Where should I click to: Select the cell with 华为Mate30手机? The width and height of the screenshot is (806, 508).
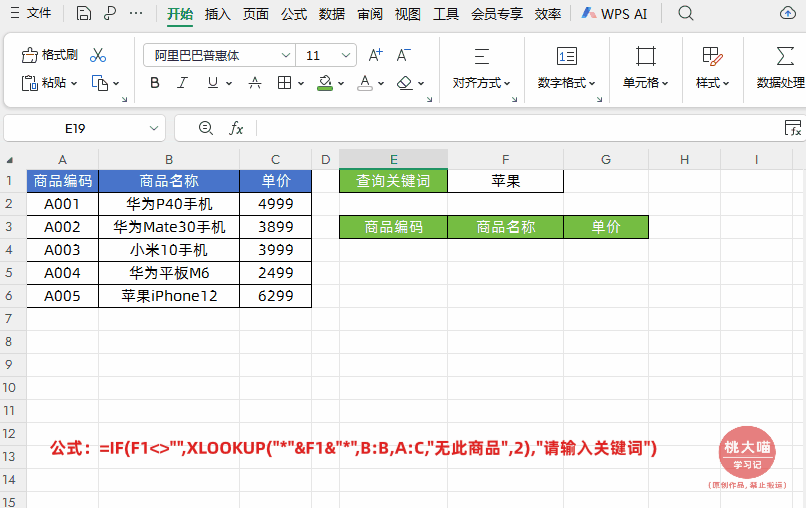[x=169, y=227]
